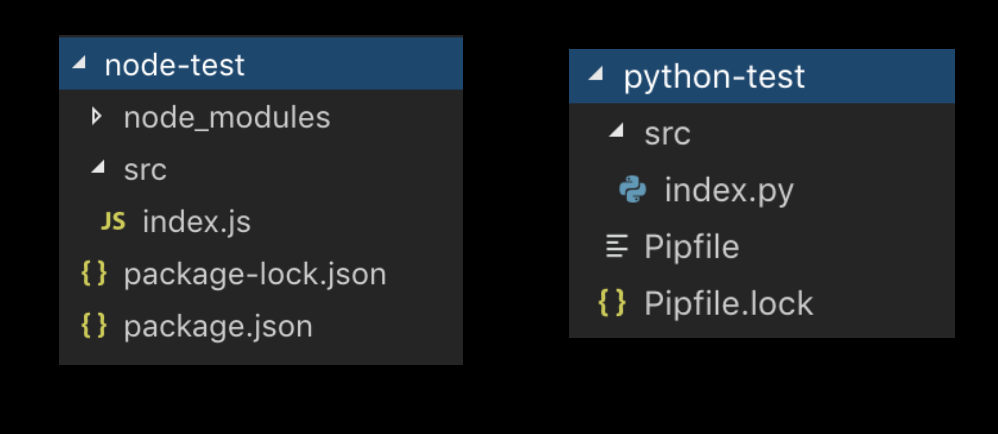The width and height of the screenshot is (998, 434).
Task: Open the index.js file
Action: point(196,222)
